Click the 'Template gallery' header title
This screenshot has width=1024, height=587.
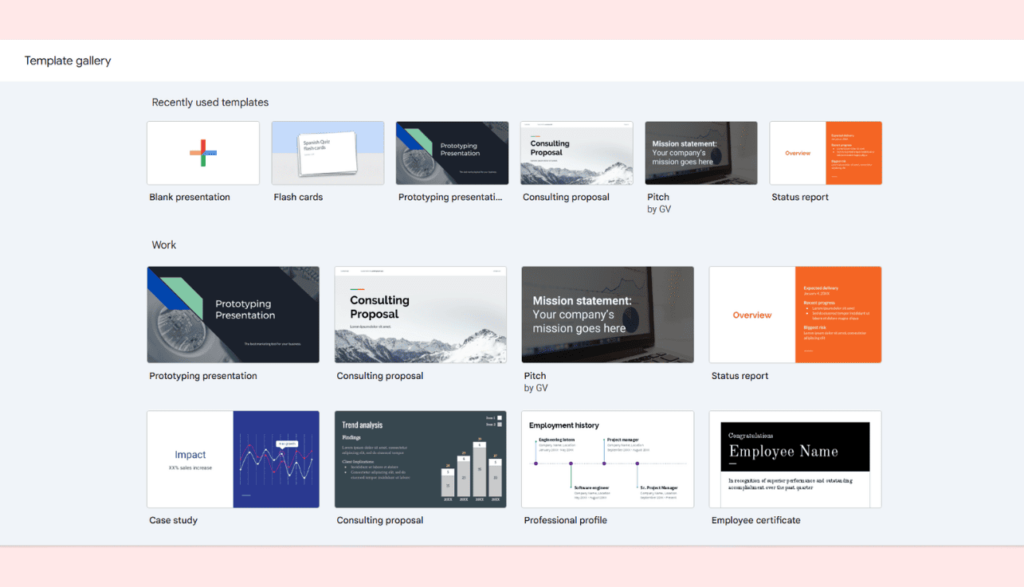[x=68, y=61]
